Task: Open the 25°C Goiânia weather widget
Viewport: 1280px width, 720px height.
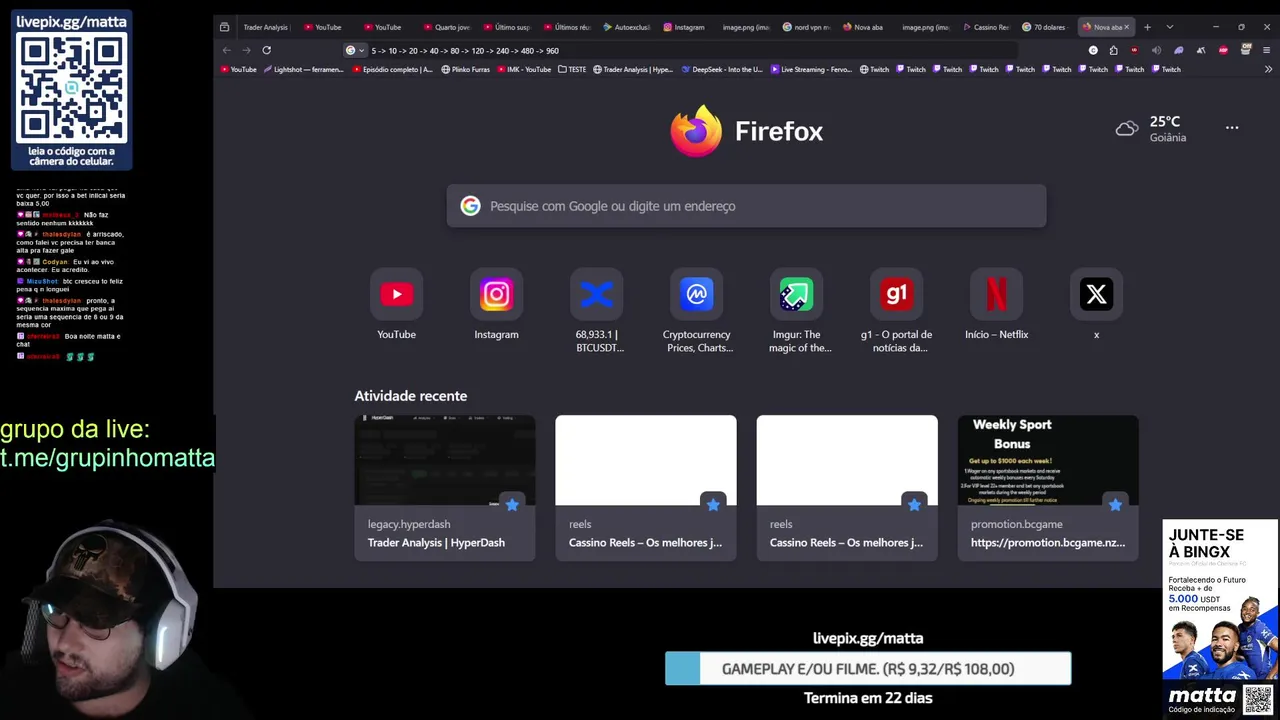Action: coord(1151,128)
